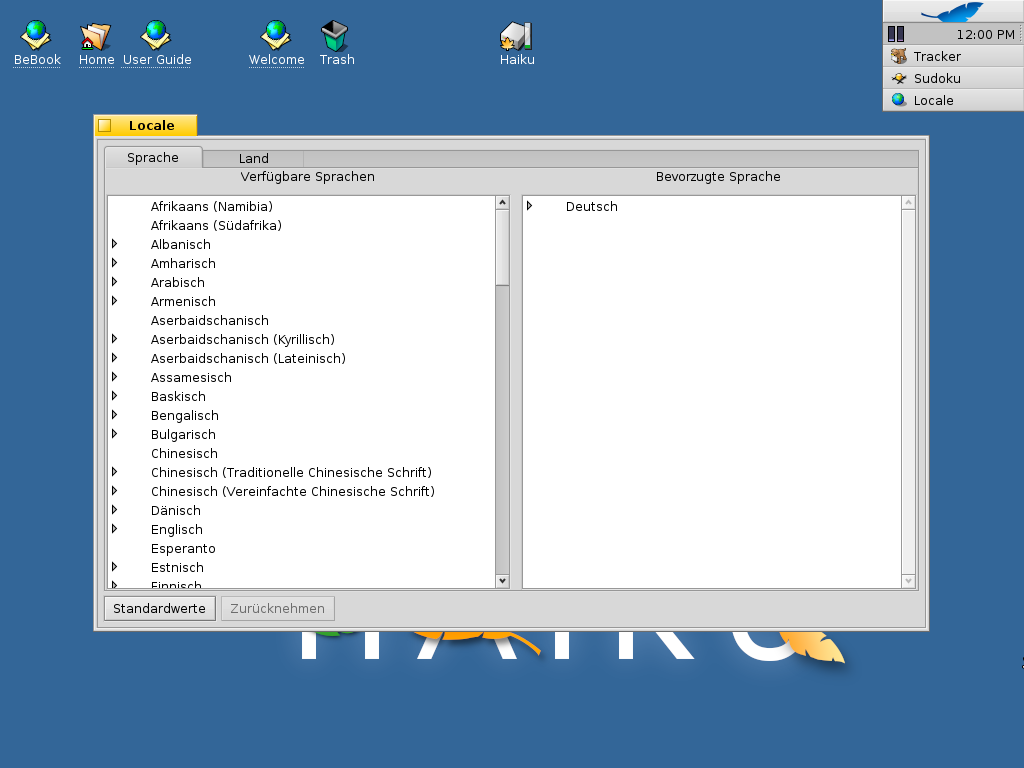
Task: Select the Englisch language row
Action: tap(302, 529)
